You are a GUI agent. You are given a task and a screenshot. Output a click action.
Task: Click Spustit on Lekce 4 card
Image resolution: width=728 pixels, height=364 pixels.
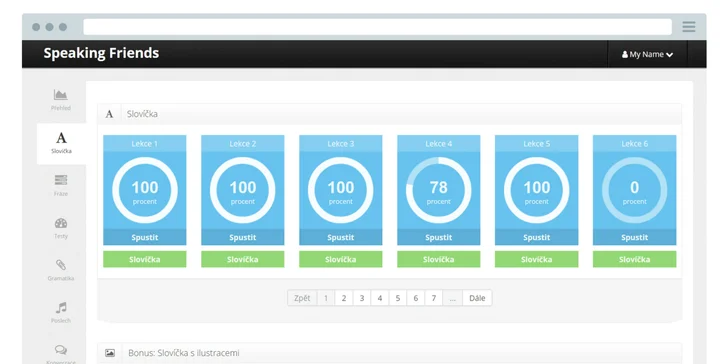439,237
